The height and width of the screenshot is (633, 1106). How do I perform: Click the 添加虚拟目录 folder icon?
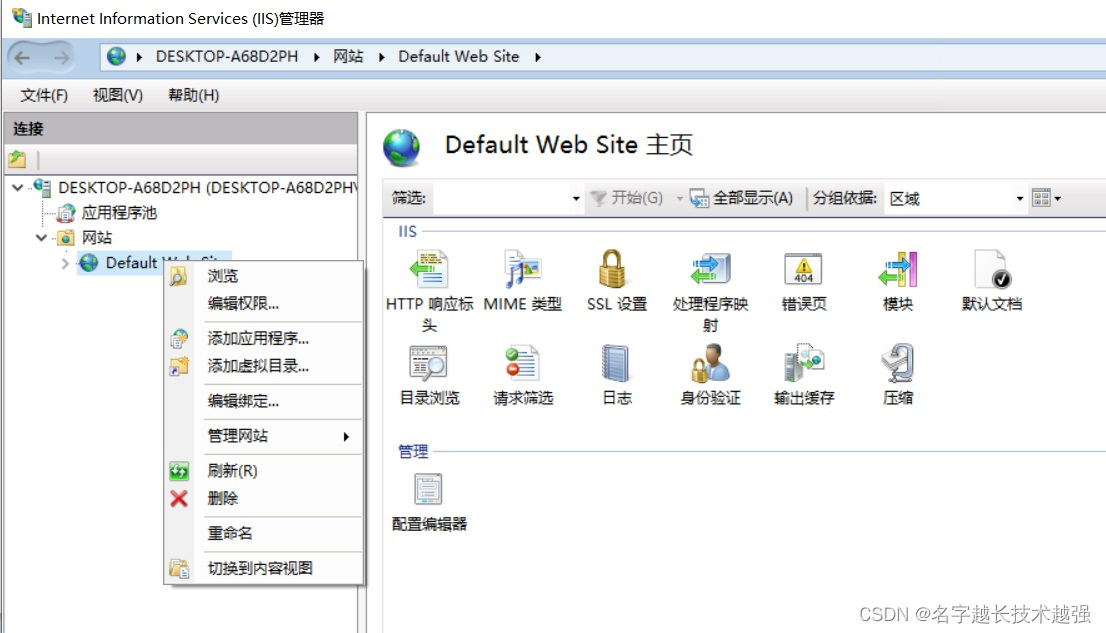pyautogui.click(x=179, y=366)
